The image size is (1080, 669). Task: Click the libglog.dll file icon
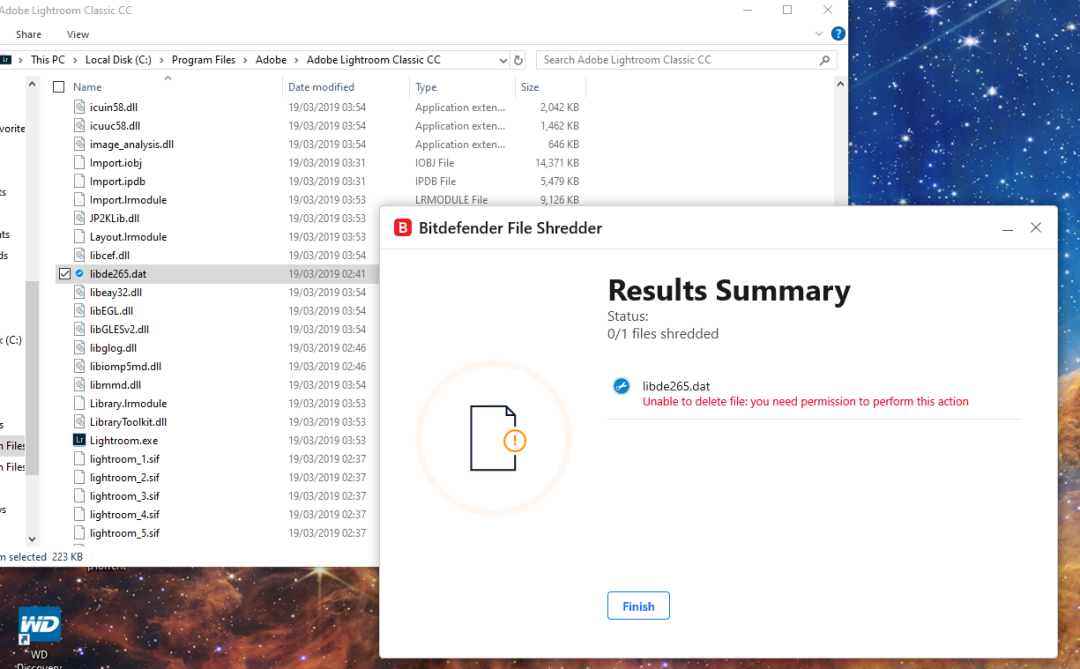[x=79, y=348]
